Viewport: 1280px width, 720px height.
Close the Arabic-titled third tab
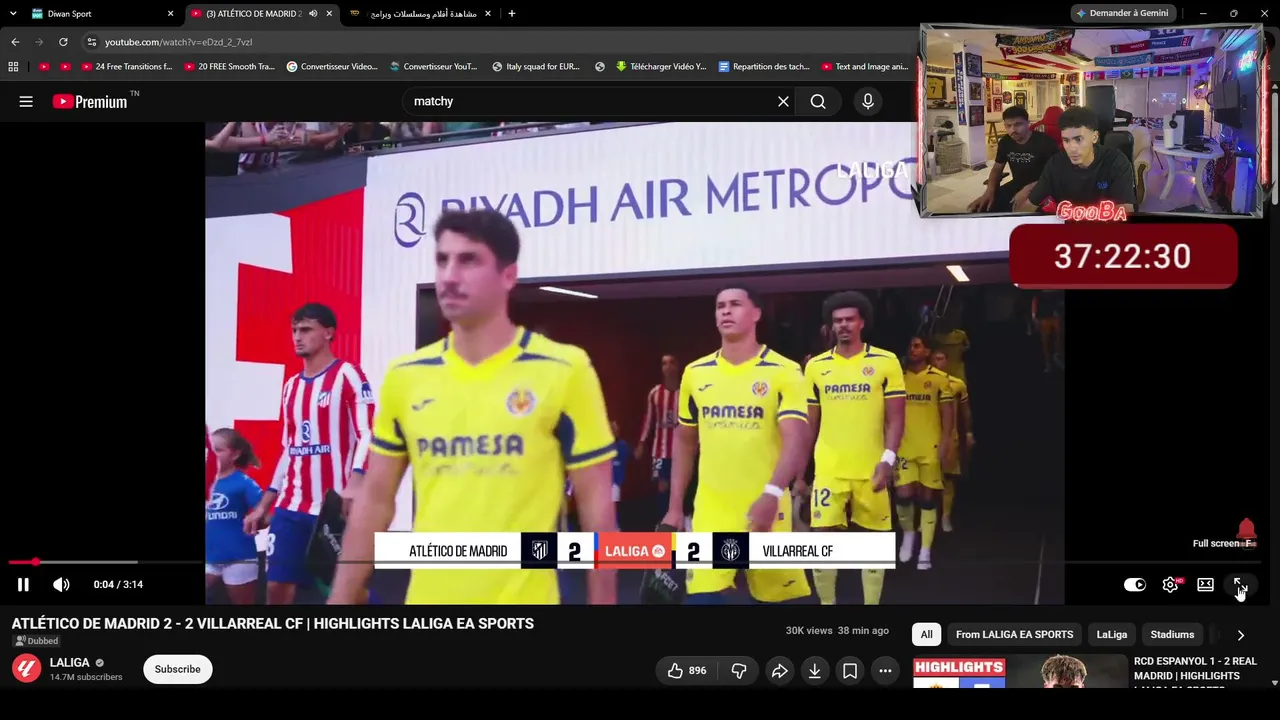coord(488,14)
